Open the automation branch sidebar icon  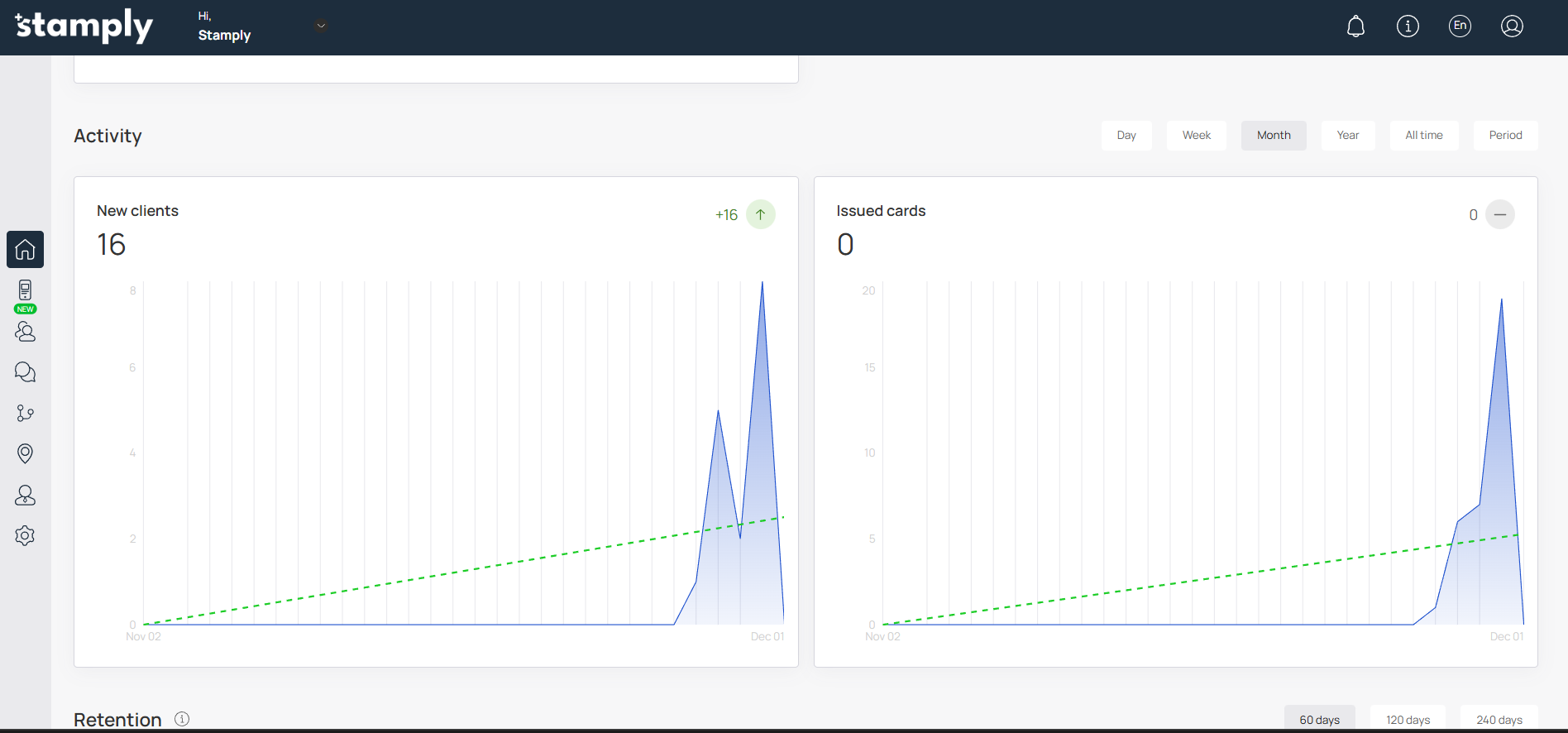click(25, 413)
